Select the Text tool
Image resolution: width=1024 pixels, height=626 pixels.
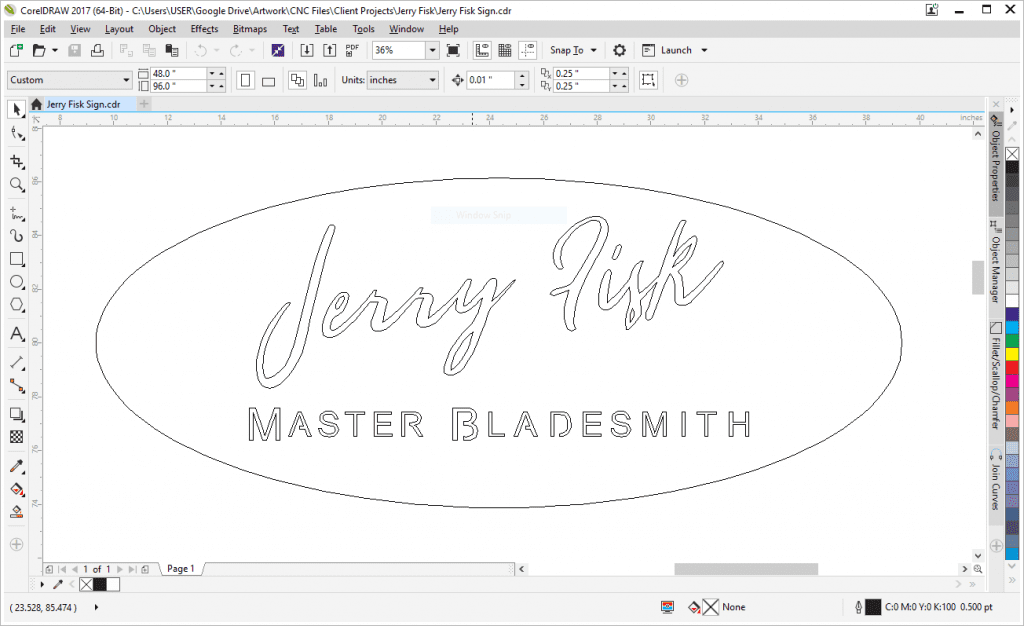16,334
